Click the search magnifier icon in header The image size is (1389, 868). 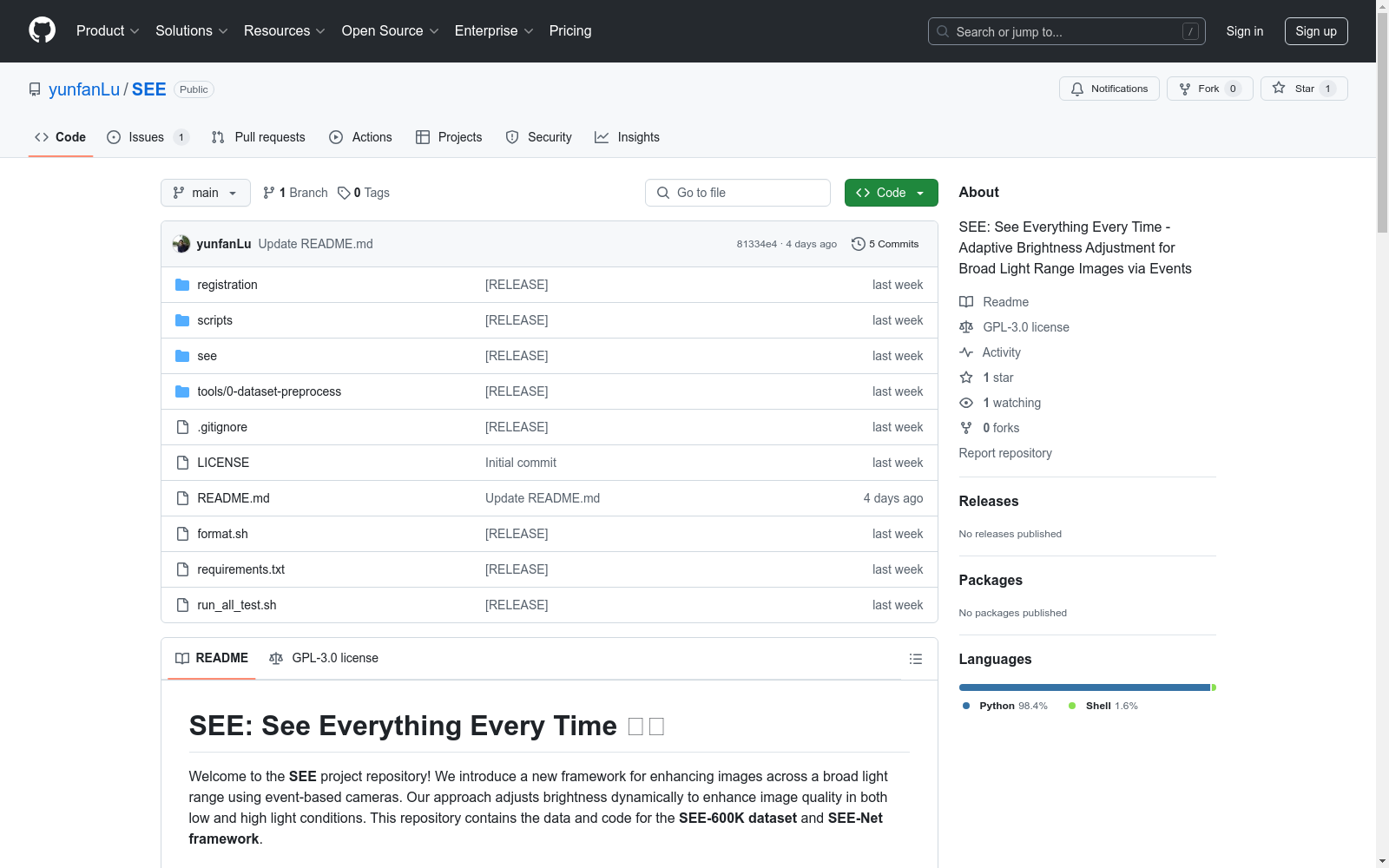(943, 31)
